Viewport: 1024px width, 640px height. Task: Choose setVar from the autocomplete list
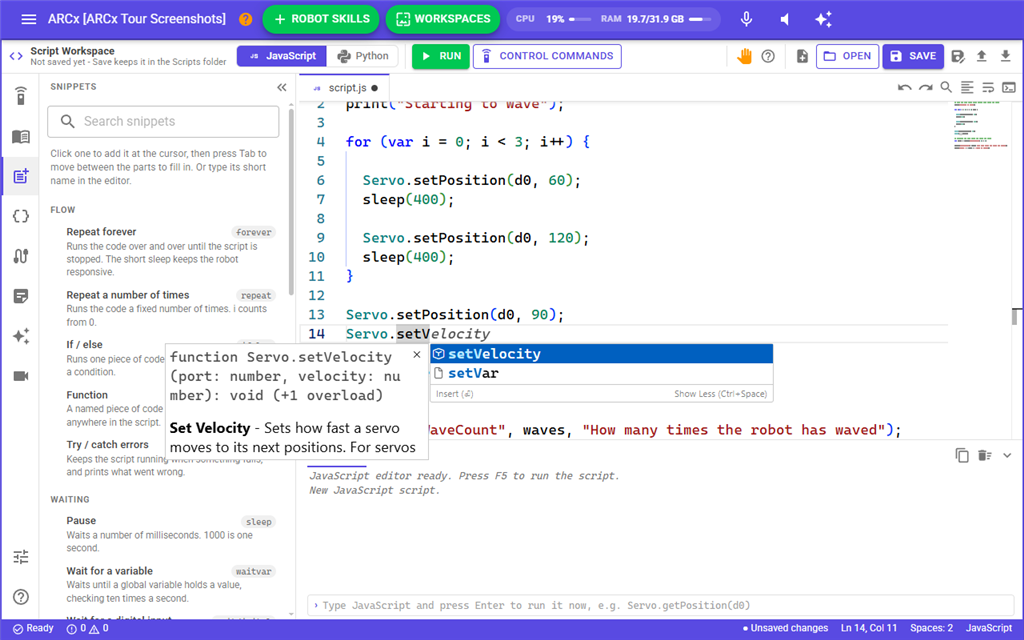click(601, 373)
